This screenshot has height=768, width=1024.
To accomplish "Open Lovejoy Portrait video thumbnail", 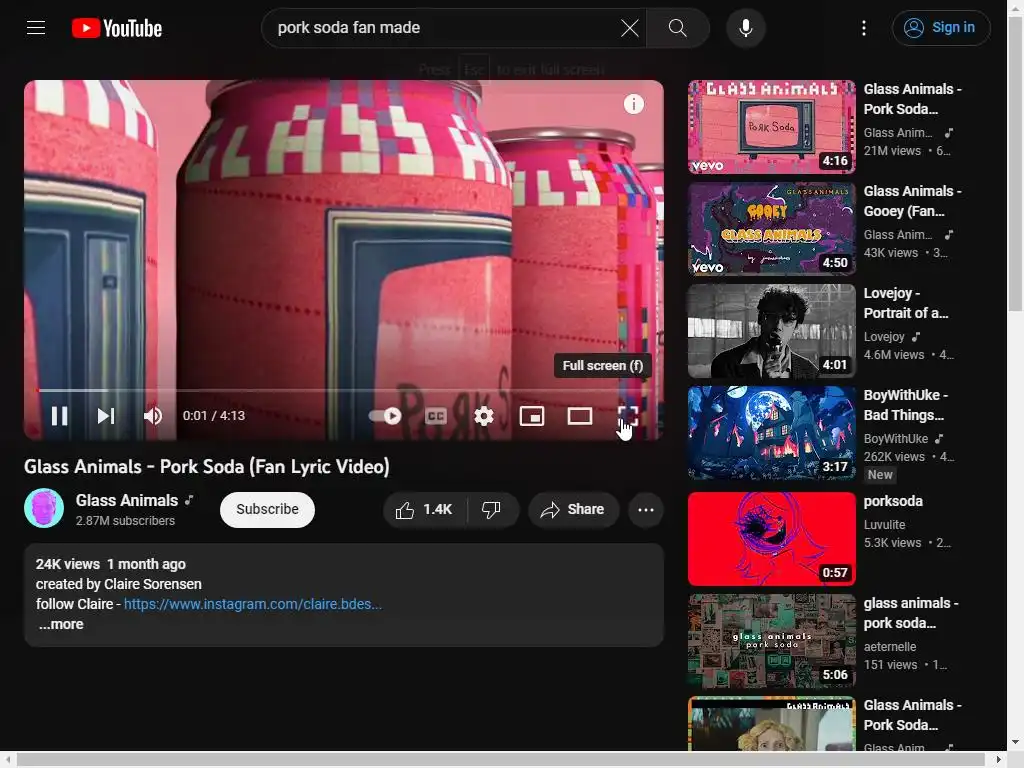I will (771, 331).
